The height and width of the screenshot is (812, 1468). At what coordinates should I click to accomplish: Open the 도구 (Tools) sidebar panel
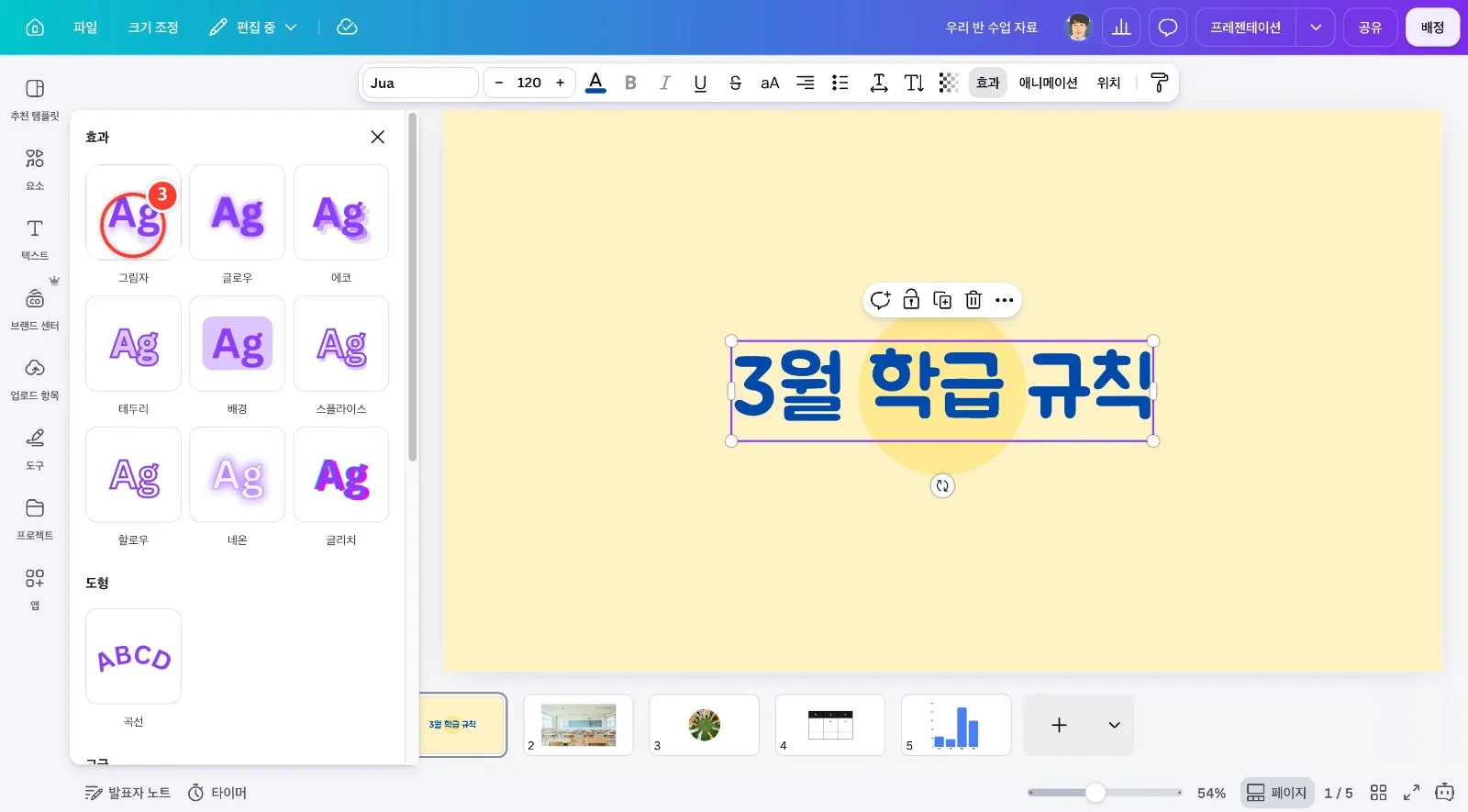pos(35,450)
